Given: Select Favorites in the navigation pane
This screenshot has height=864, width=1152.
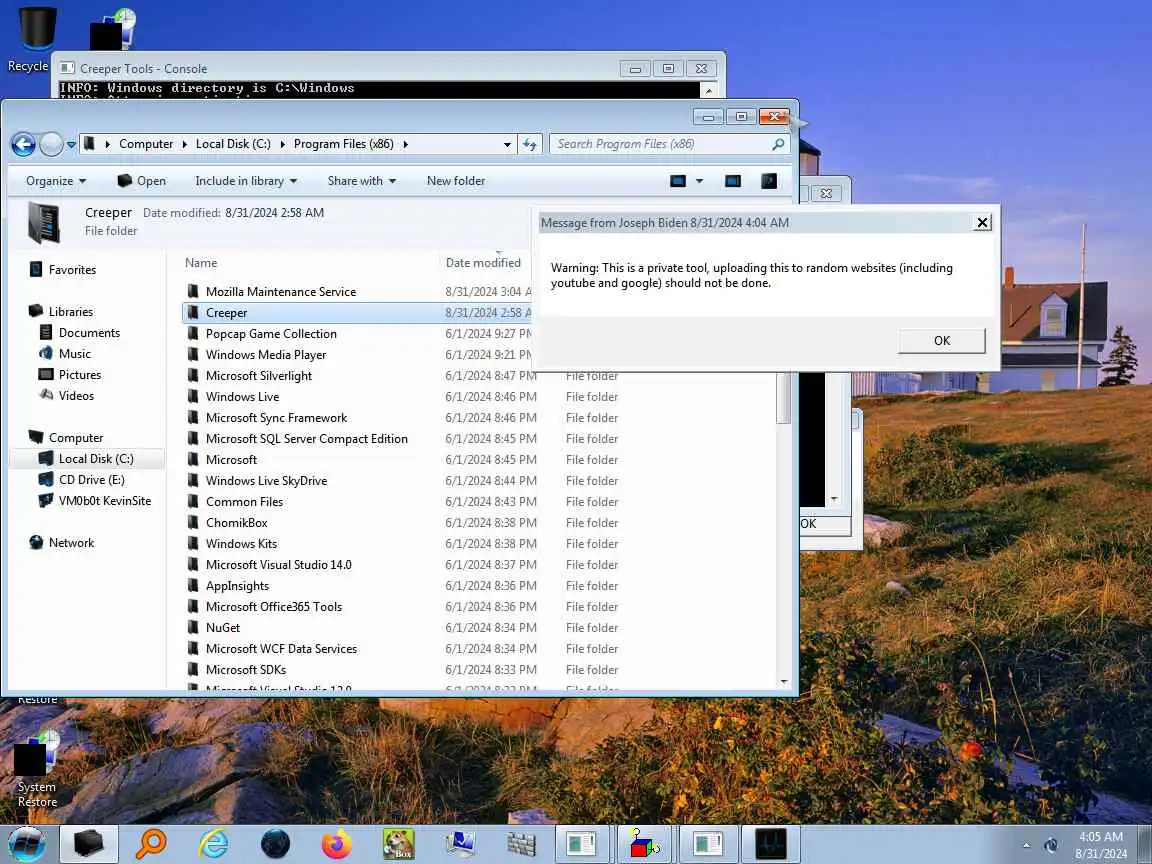Looking at the screenshot, I should 72,270.
